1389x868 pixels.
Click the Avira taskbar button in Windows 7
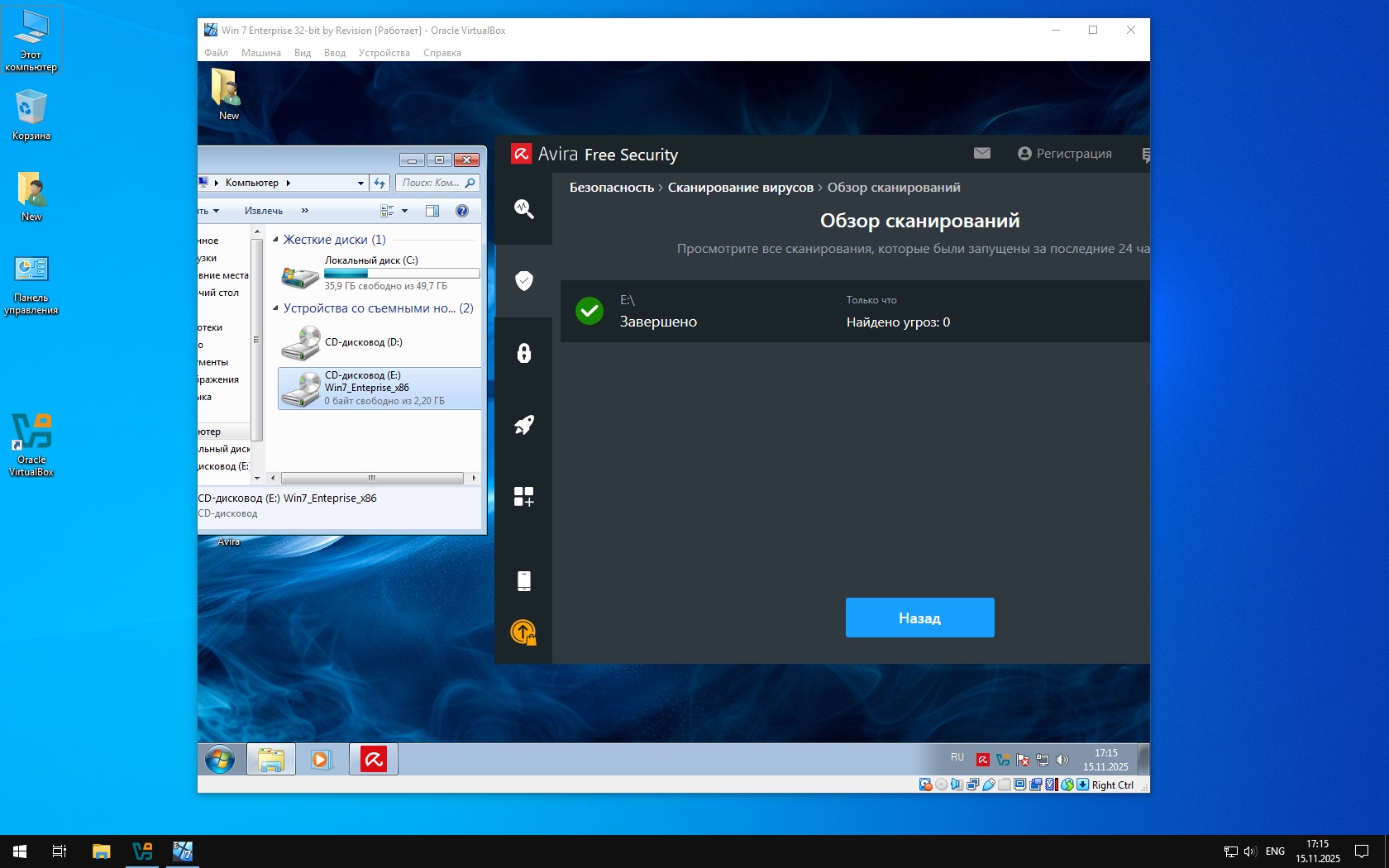click(374, 759)
